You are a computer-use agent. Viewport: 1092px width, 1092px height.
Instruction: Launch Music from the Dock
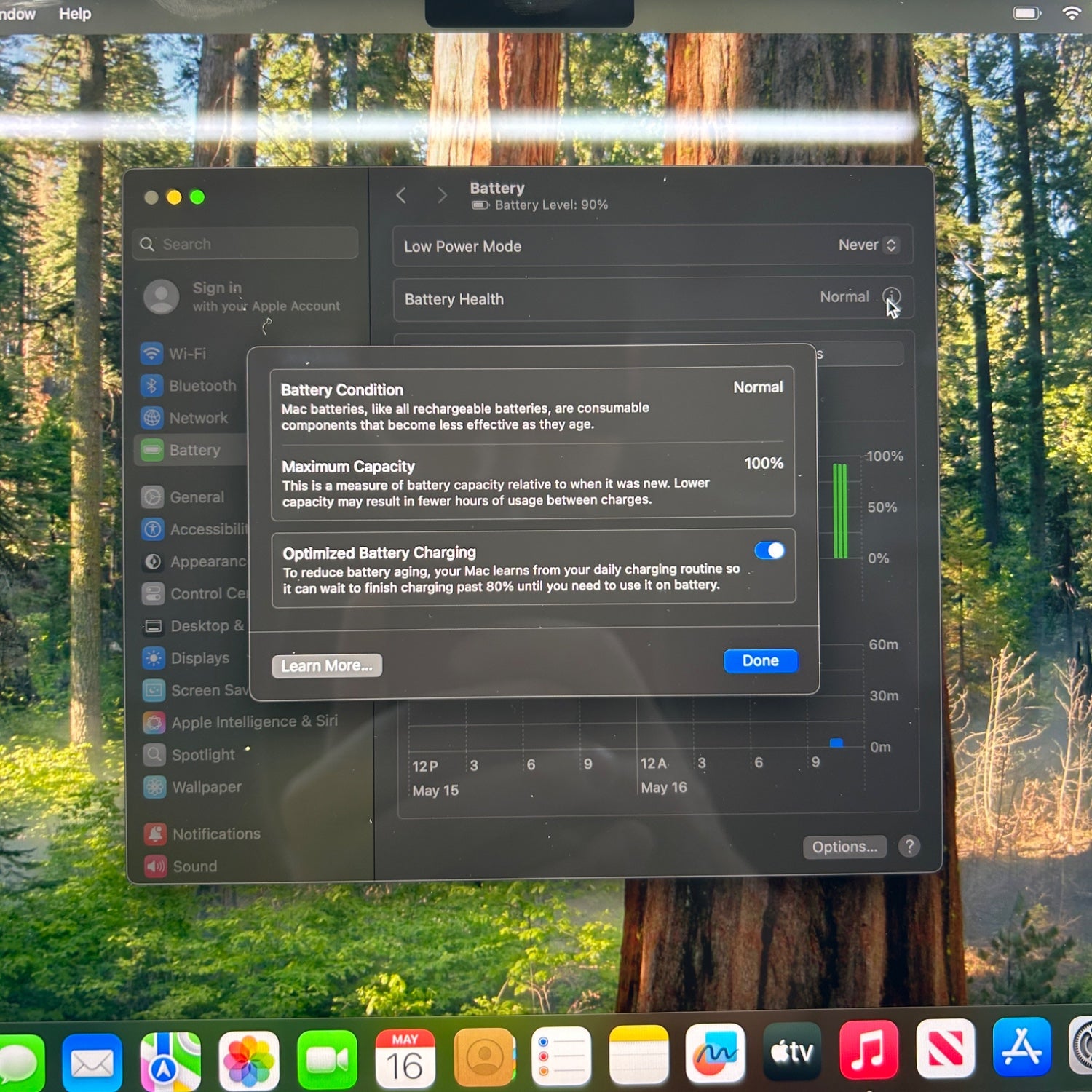click(869, 1049)
